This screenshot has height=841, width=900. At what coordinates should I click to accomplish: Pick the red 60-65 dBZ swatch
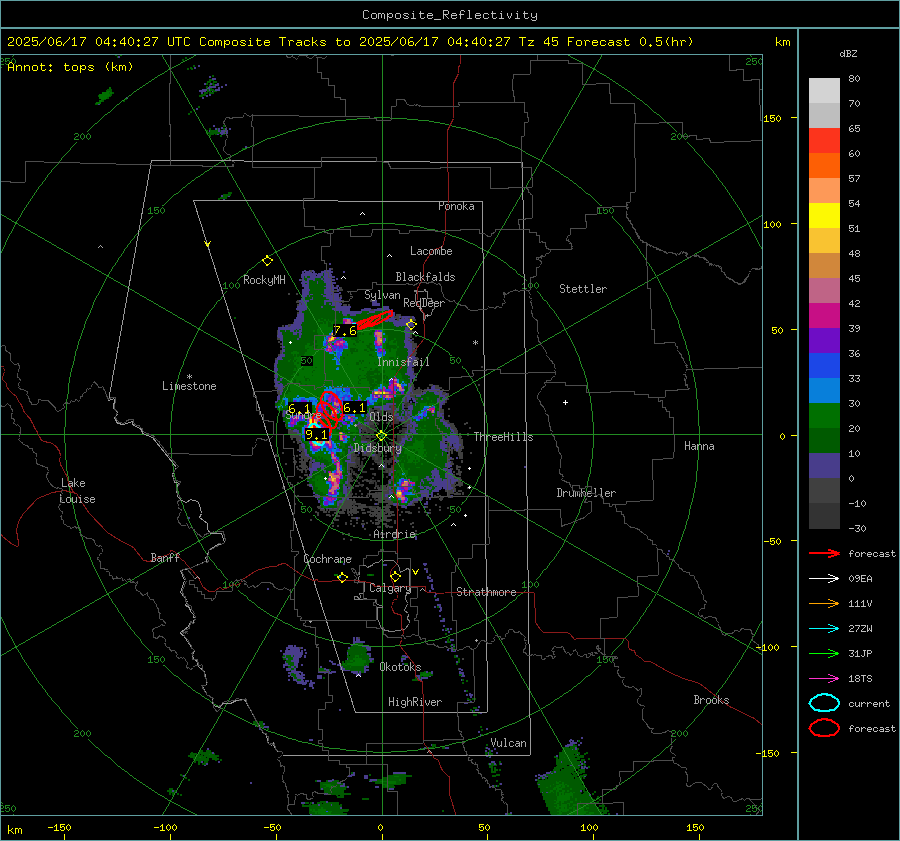click(824, 141)
